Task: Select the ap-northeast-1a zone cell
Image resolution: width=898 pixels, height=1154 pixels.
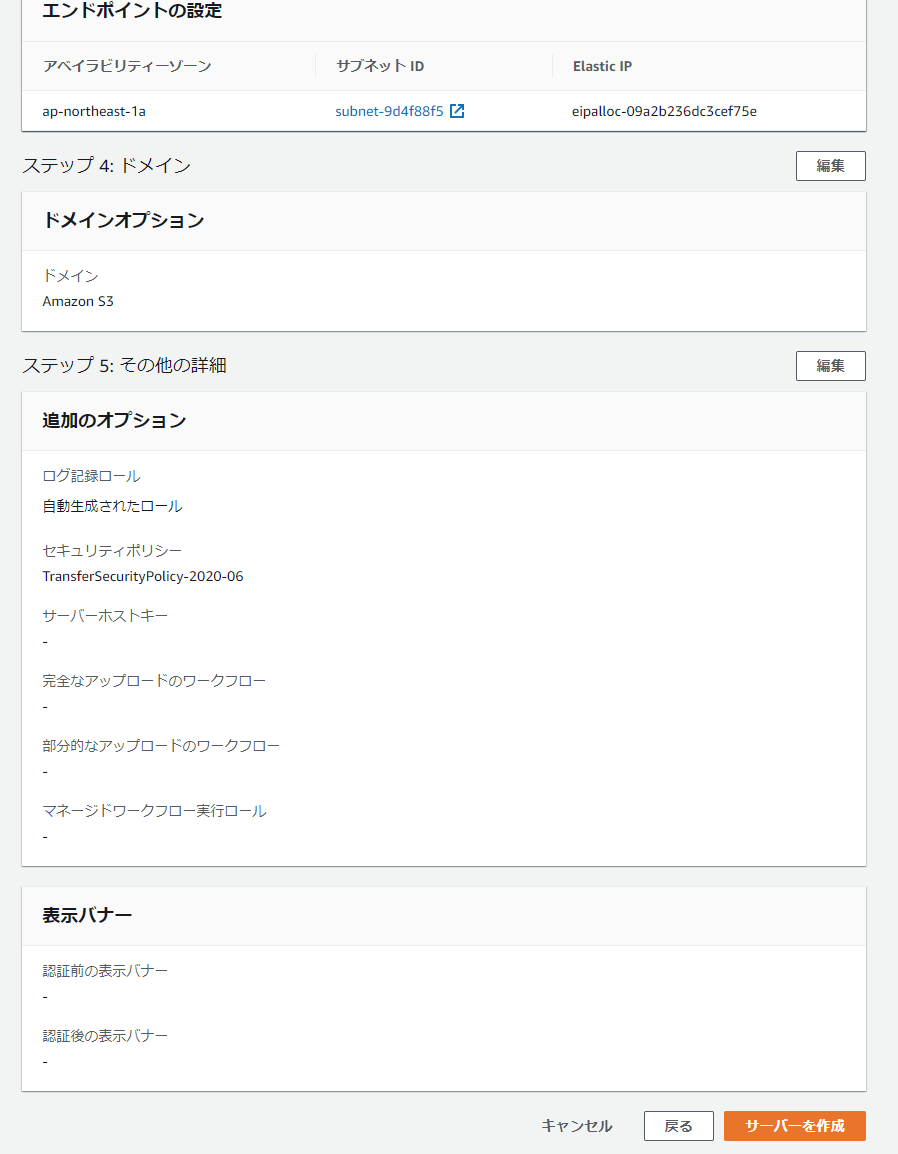Action: (94, 111)
